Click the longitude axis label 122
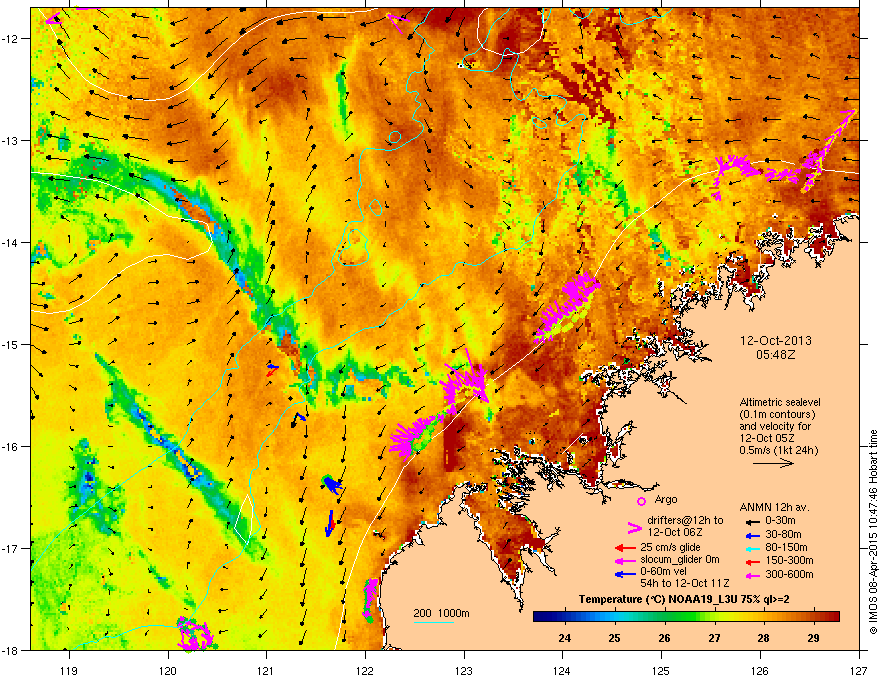 point(365,670)
